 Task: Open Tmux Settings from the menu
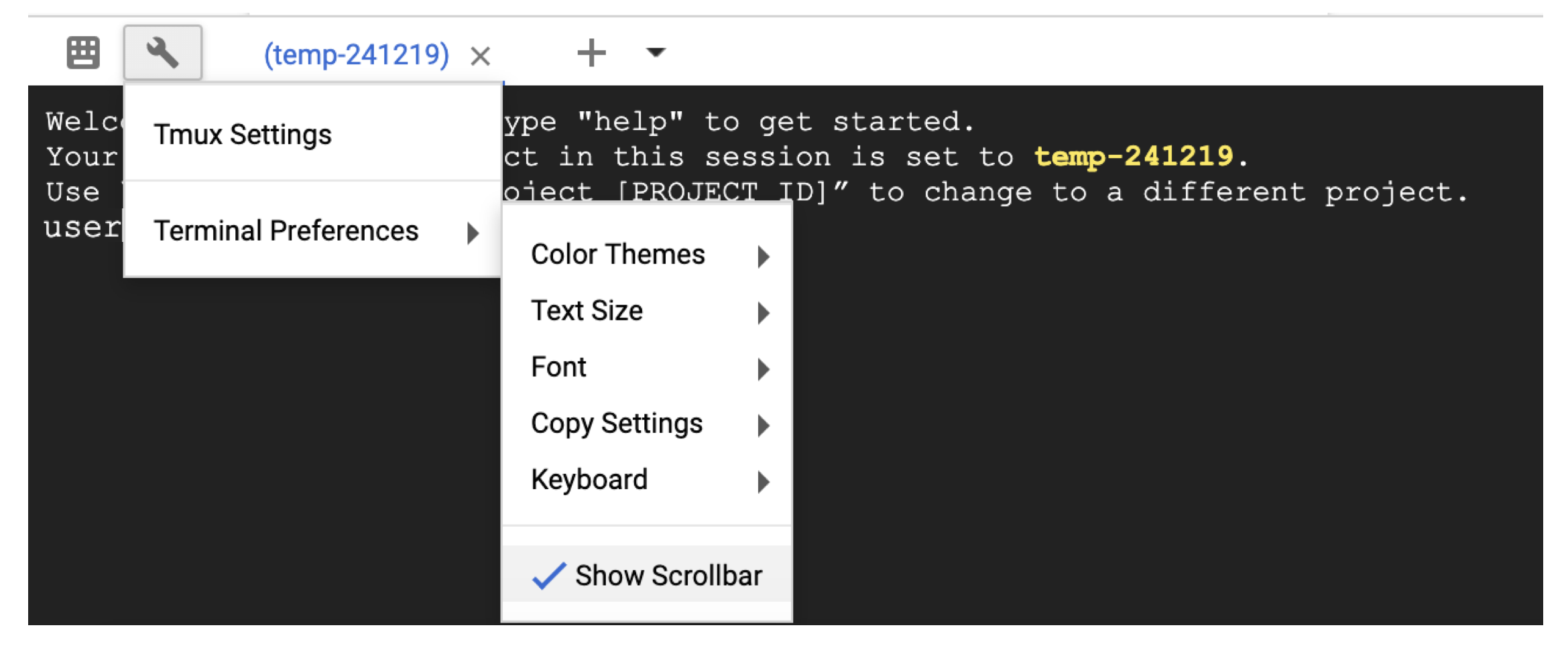(x=243, y=135)
